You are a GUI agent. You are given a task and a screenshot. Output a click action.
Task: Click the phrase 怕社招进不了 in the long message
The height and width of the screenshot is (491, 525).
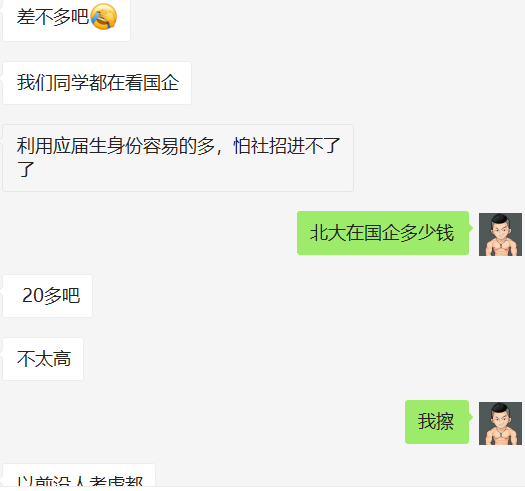point(287,146)
